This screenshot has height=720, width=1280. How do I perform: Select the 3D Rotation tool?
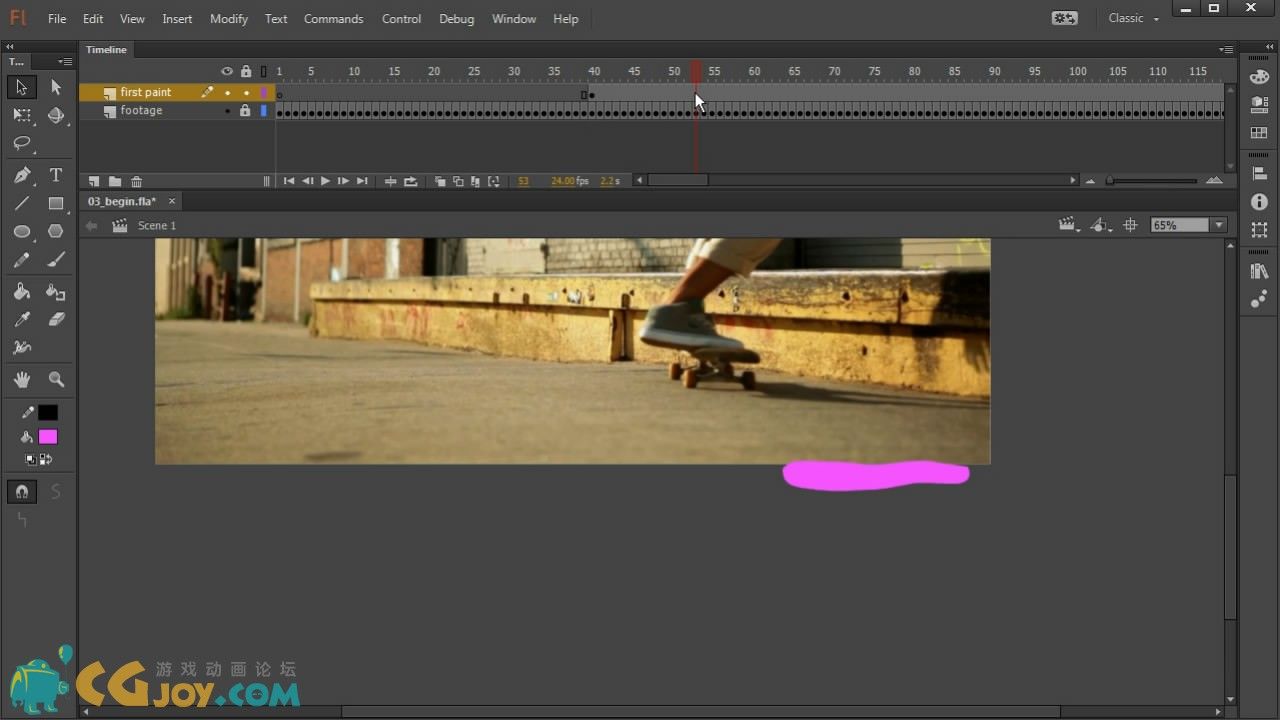(x=56, y=116)
